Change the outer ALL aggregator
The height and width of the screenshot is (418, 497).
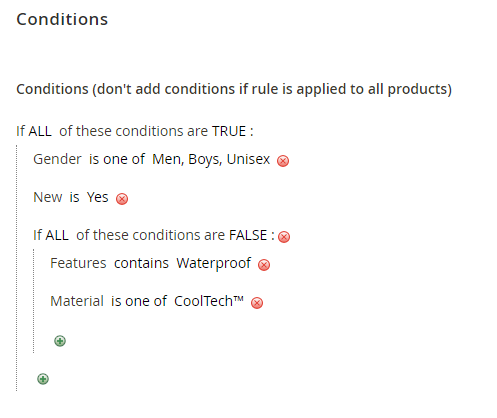click(40, 131)
